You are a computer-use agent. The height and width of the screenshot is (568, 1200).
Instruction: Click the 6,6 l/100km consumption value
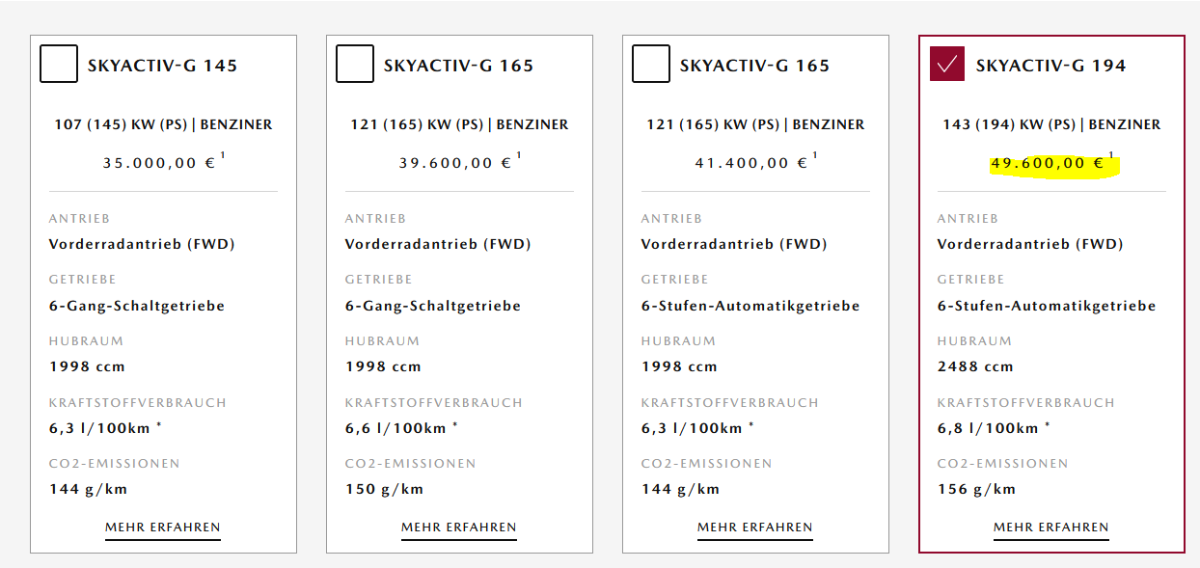click(396, 428)
